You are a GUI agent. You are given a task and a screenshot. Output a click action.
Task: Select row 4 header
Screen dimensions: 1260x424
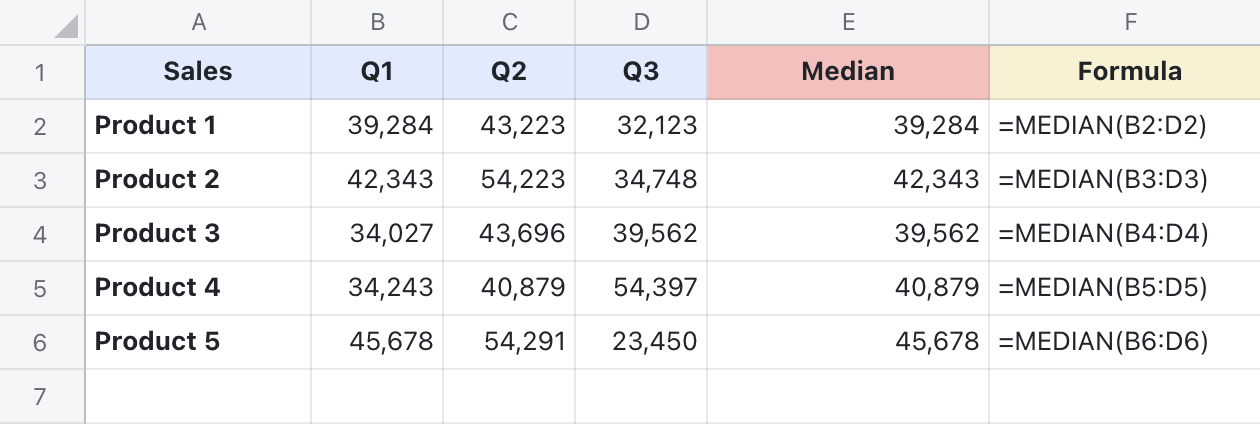[40, 234]
